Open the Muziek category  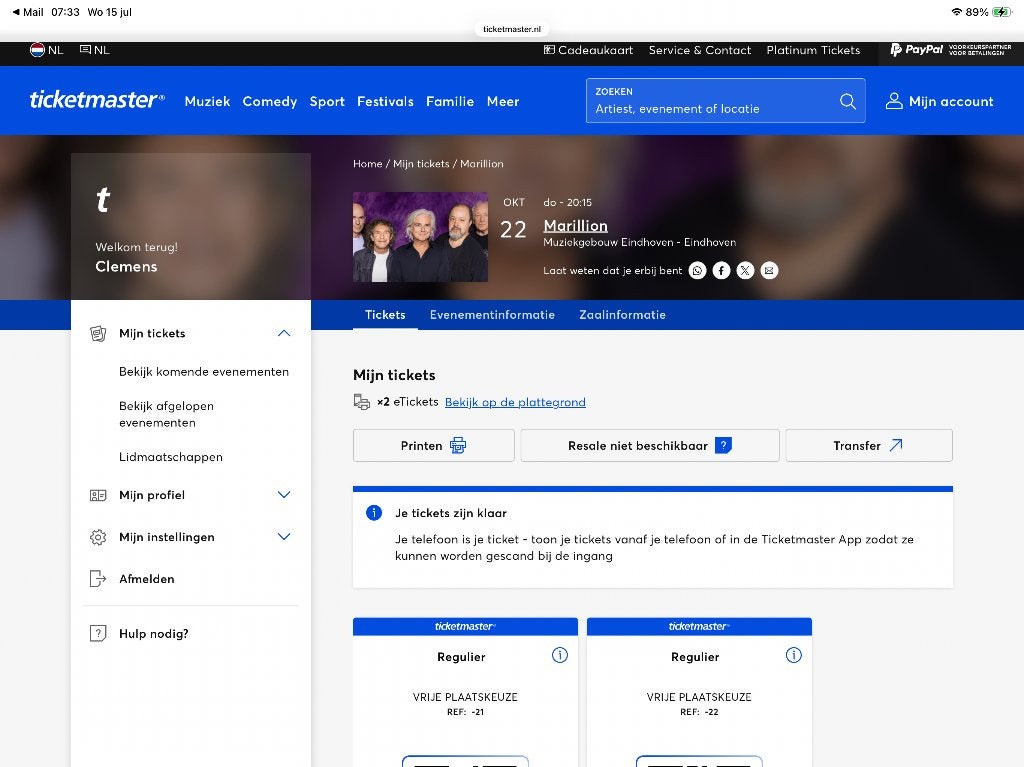[x=207, y=101]
